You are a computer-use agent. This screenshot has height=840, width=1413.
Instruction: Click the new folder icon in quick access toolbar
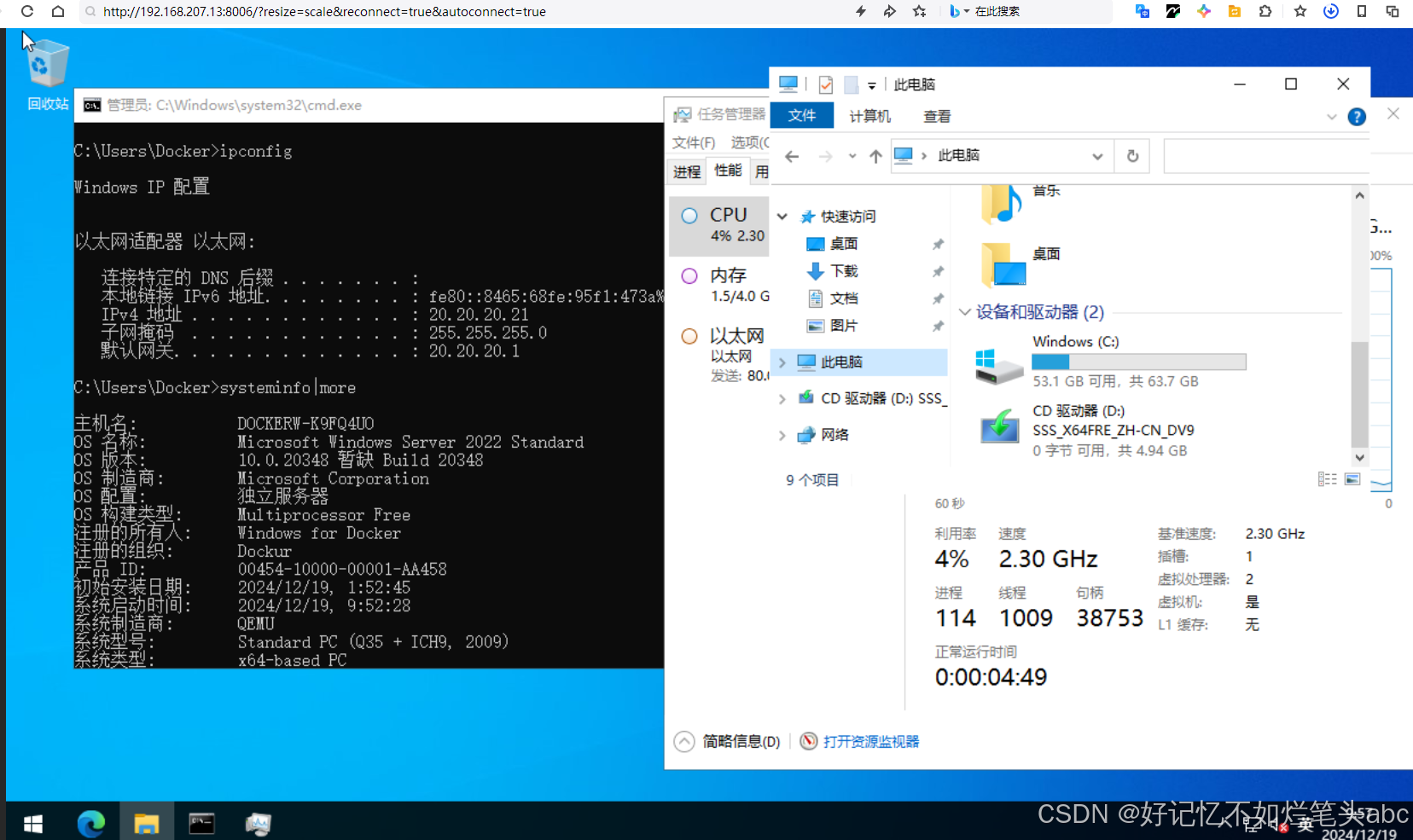pos(851,84)
